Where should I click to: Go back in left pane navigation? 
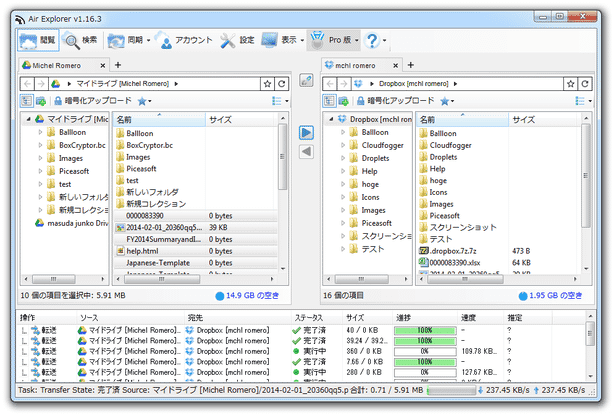(27, 83)
